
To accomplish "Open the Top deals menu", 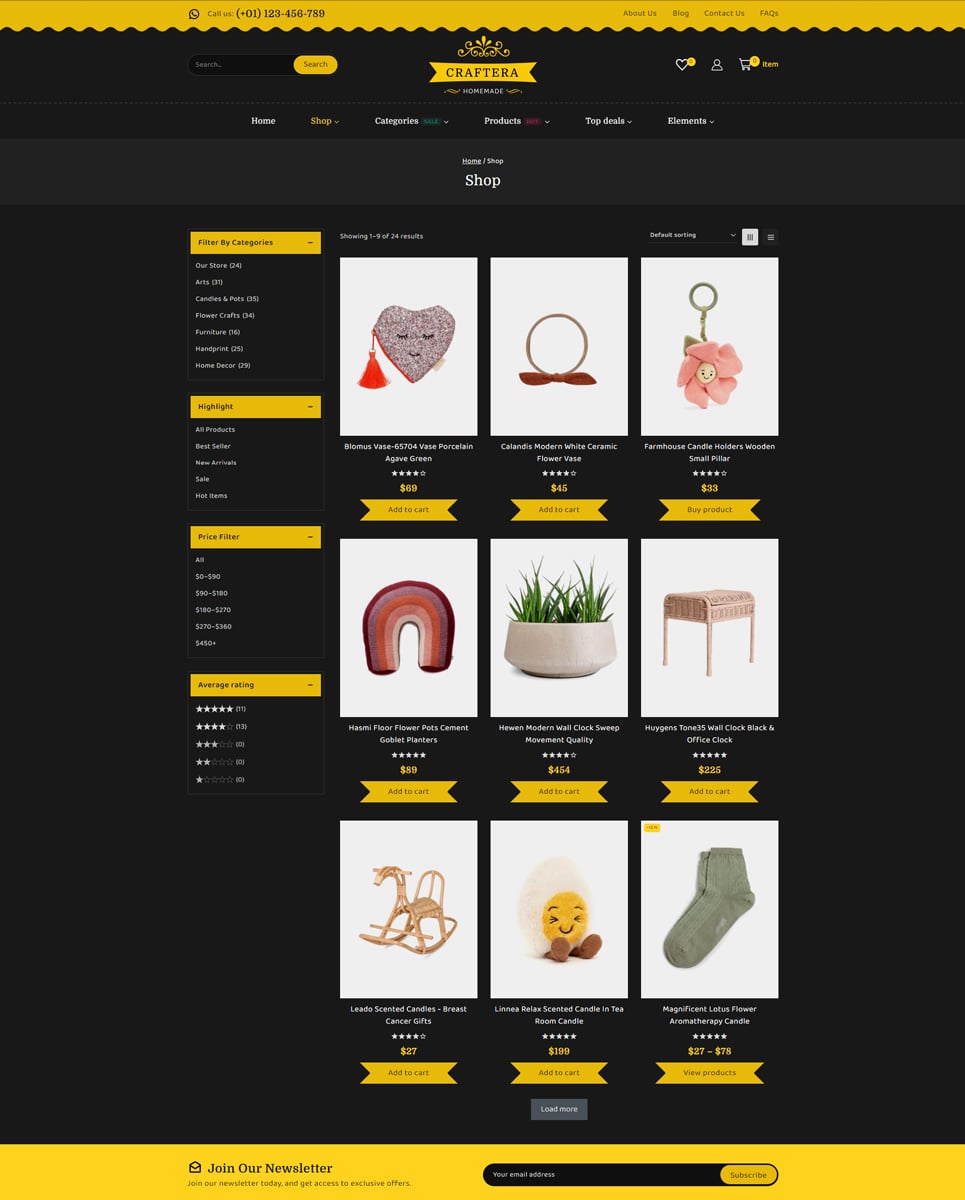I will coord(608,121).
